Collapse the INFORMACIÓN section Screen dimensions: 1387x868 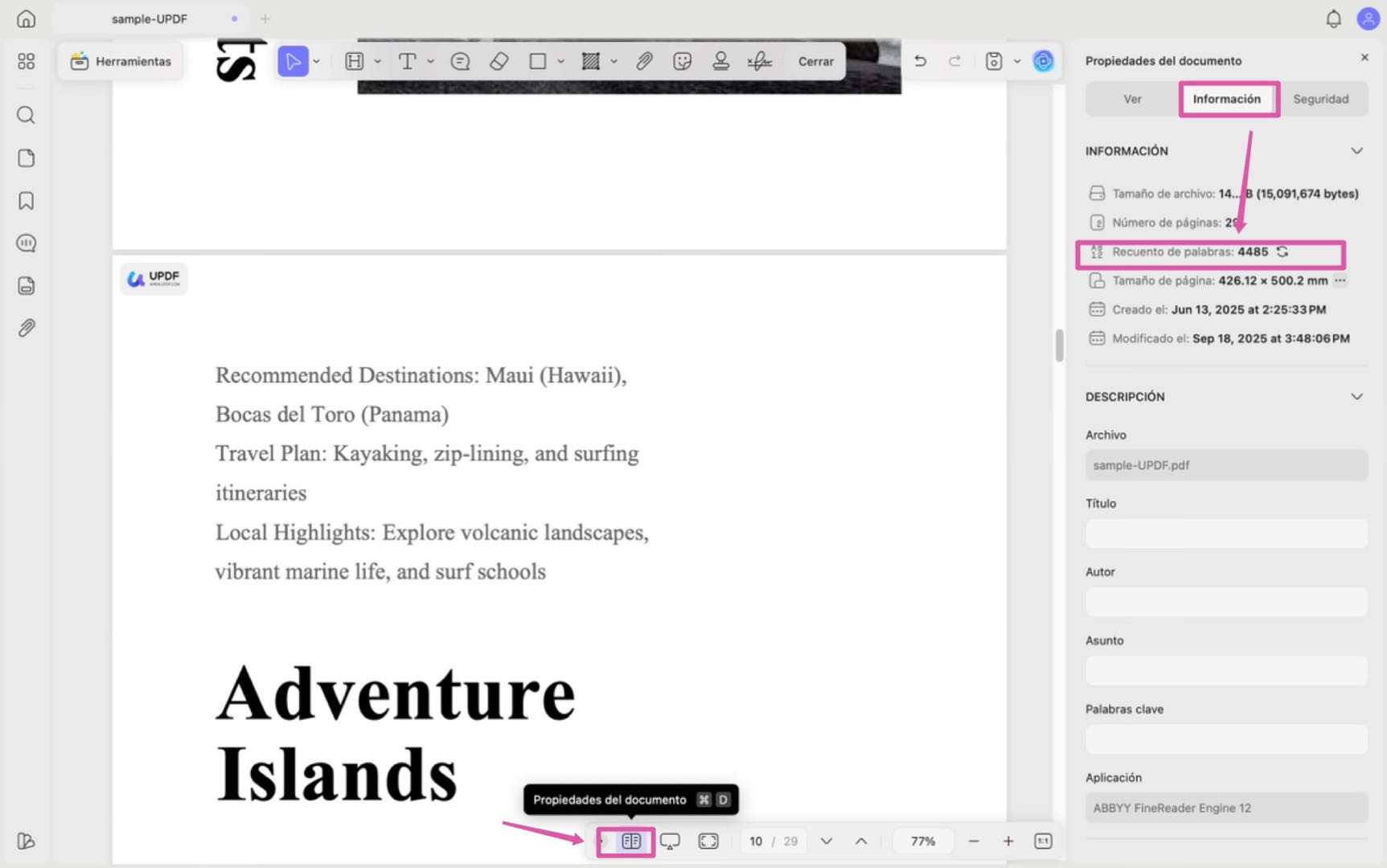click(x=1357, y=150)
